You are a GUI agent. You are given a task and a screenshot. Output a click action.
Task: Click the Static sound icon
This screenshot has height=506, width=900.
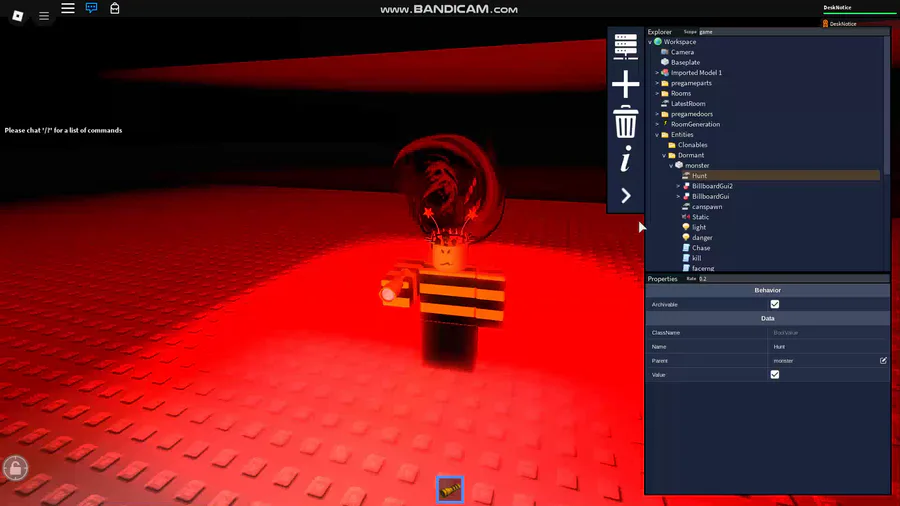(x=686, y=217)
